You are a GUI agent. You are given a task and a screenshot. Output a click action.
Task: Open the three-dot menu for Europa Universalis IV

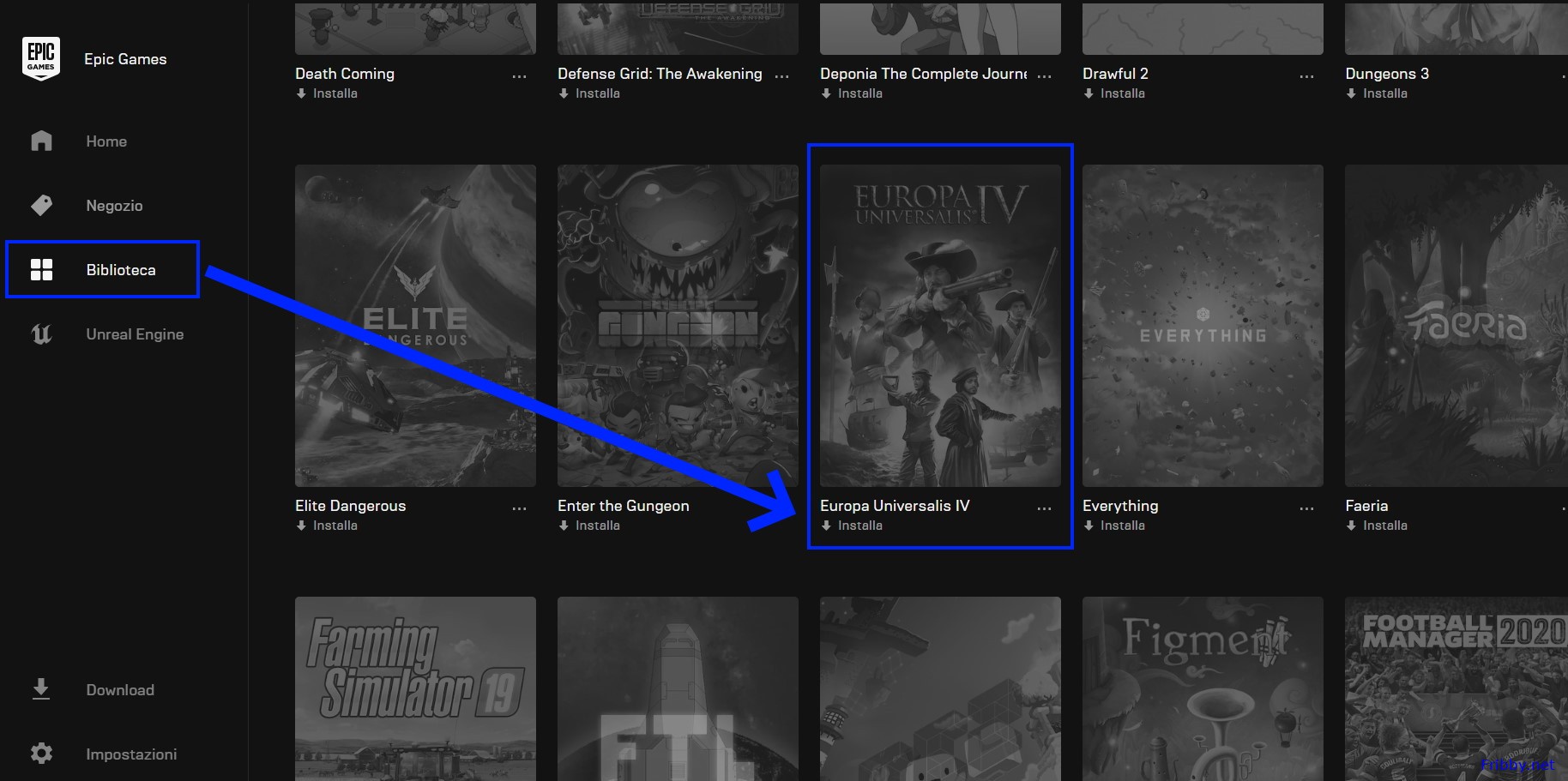pyautogui.click(x=1044, y=508)
